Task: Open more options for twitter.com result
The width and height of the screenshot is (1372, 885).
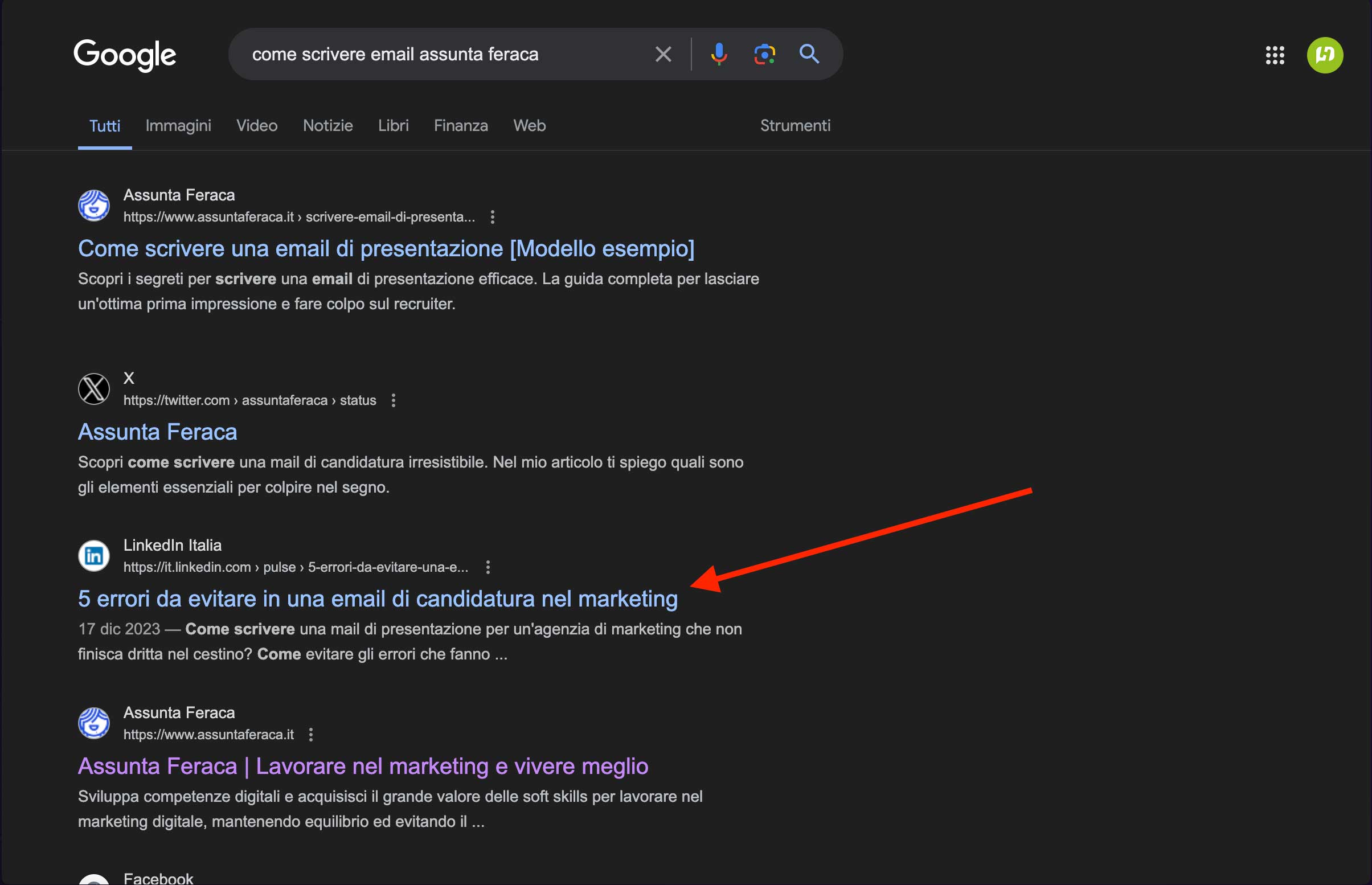Action: coord(393,400)
